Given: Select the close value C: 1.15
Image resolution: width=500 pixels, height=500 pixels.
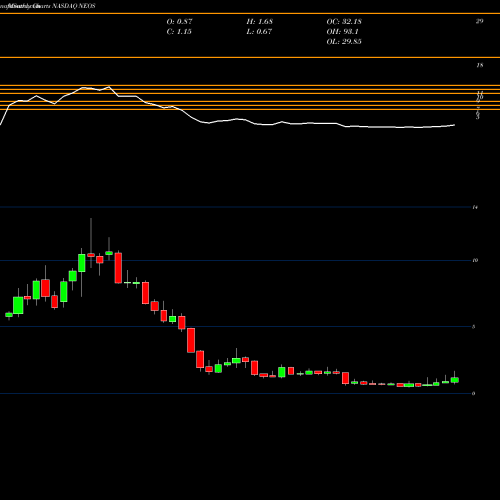Looking at the screenshot, I should [179, 32].
